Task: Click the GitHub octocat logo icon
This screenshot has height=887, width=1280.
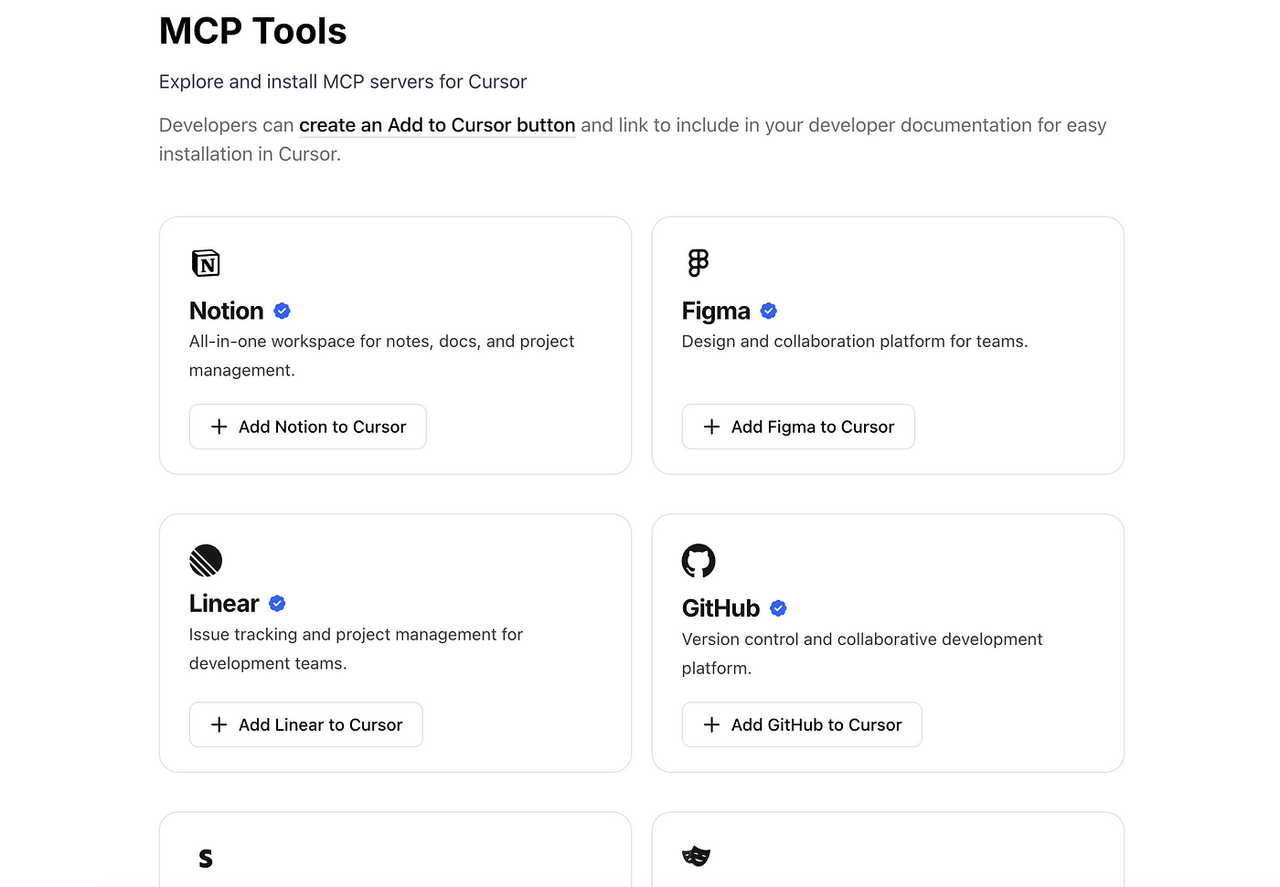Action: pyautogui.click(x=698, y=560)
